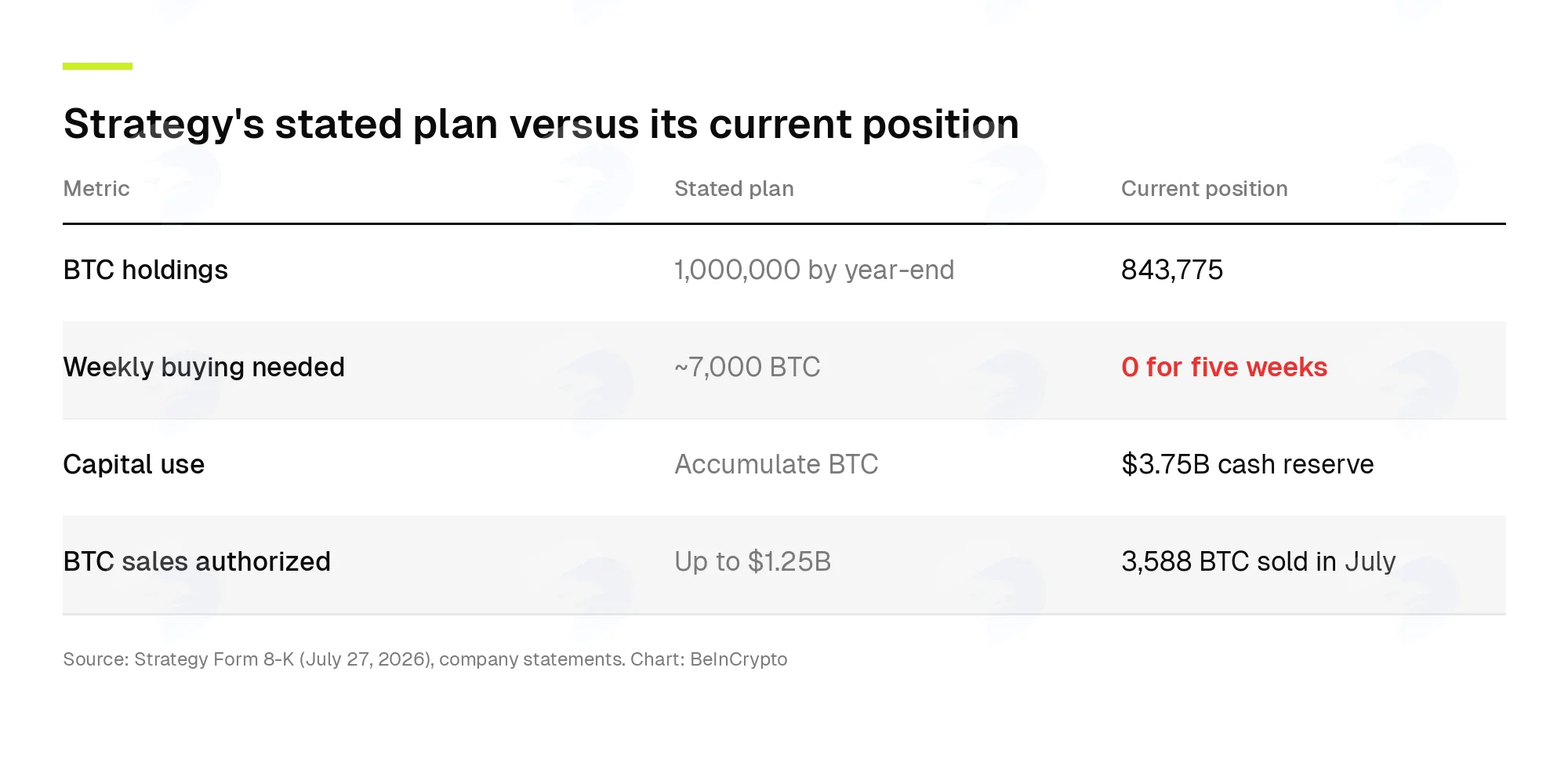
Task: Select the BTC sales authorized row label
Action: pos(197,562)
